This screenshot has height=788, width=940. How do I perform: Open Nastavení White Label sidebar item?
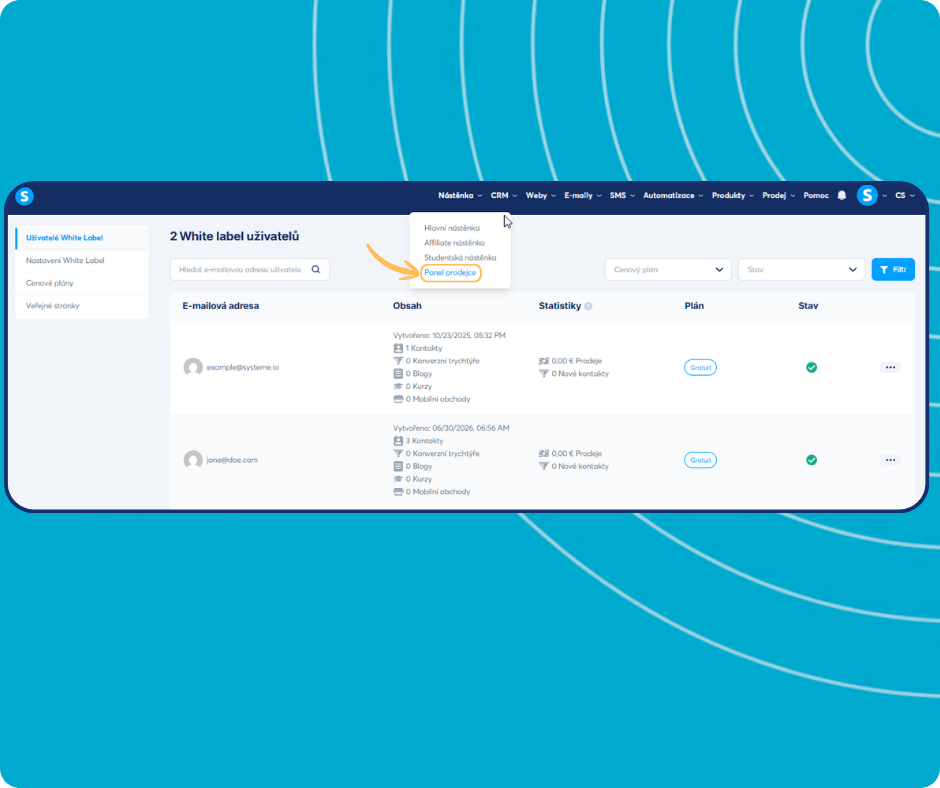click(82, 261)
